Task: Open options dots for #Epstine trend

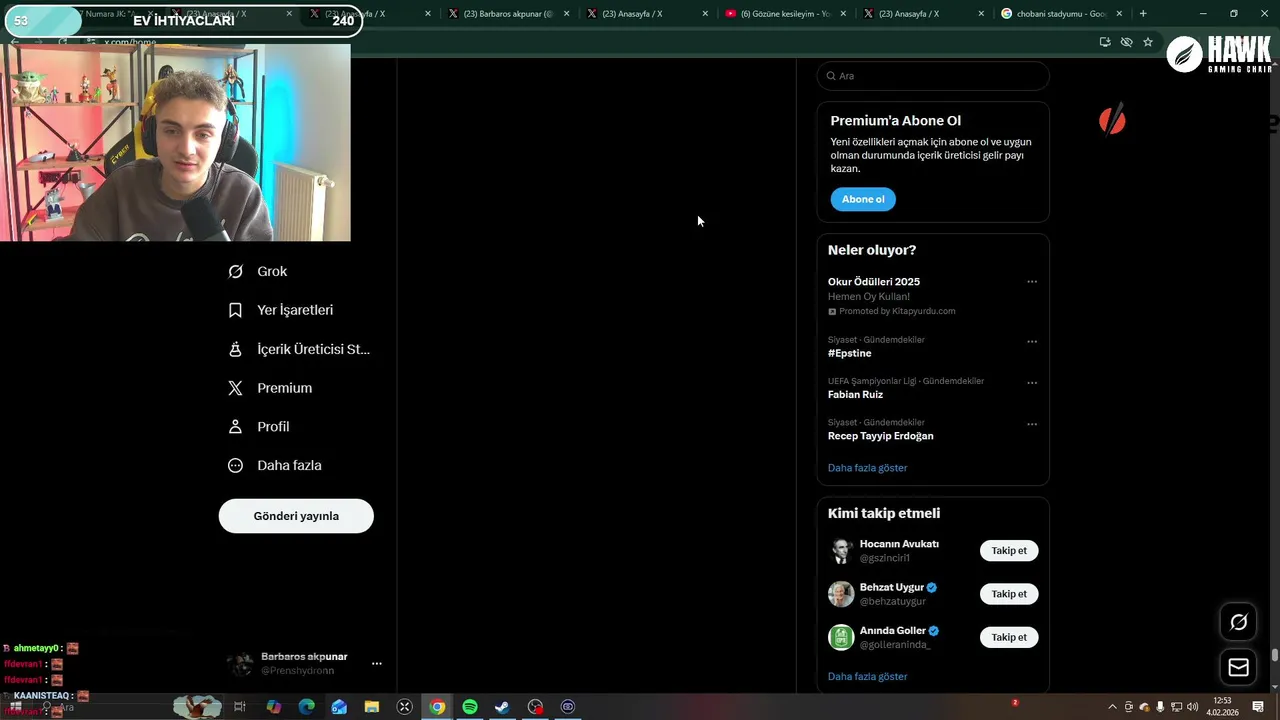Action: 1032,341
